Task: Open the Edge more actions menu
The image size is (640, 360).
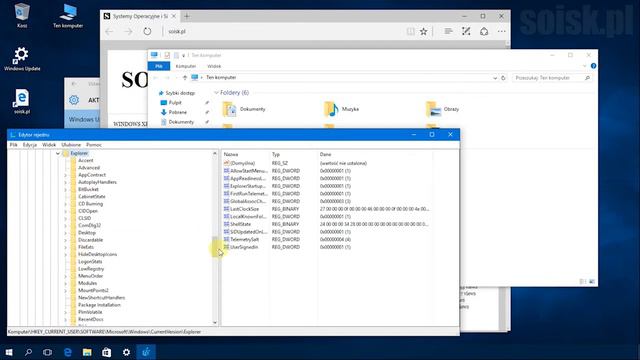Action: (502, 31)
